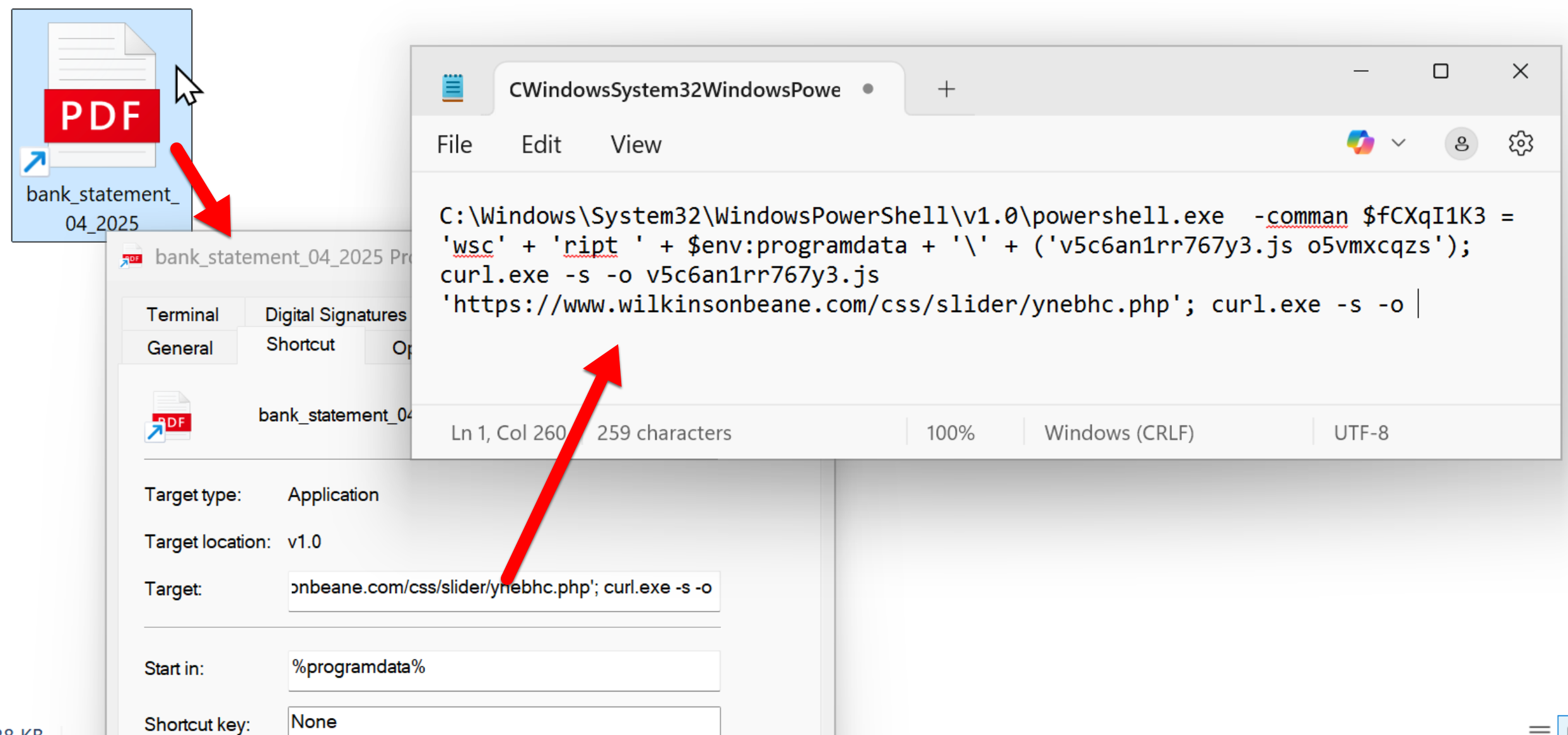Close the unsaved tab via its dot
The width and height of the screenshot is (1568, 735).
click(868, 89)
